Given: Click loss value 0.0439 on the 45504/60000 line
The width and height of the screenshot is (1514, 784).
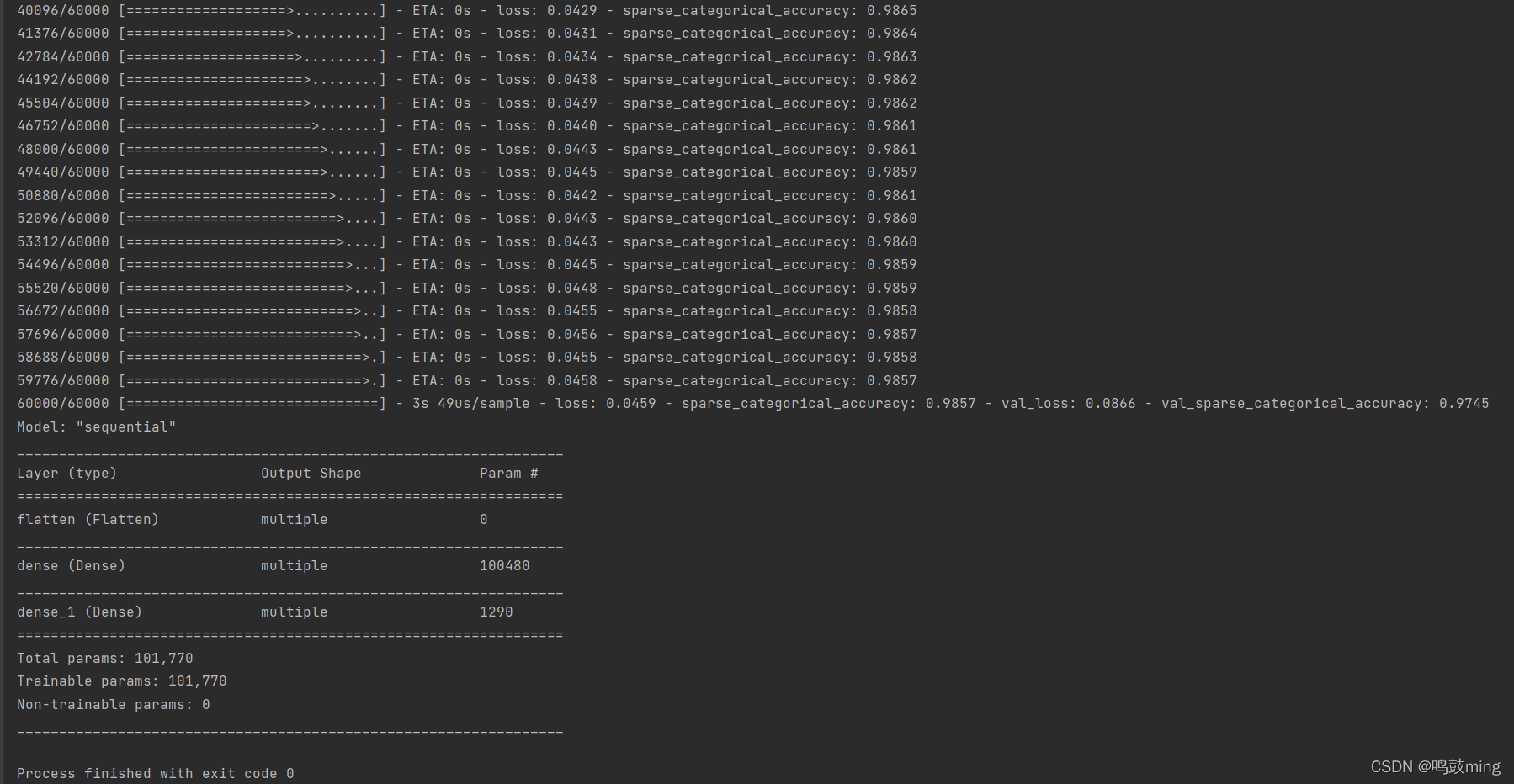Looking at the screenshot, I should point(572,103).
